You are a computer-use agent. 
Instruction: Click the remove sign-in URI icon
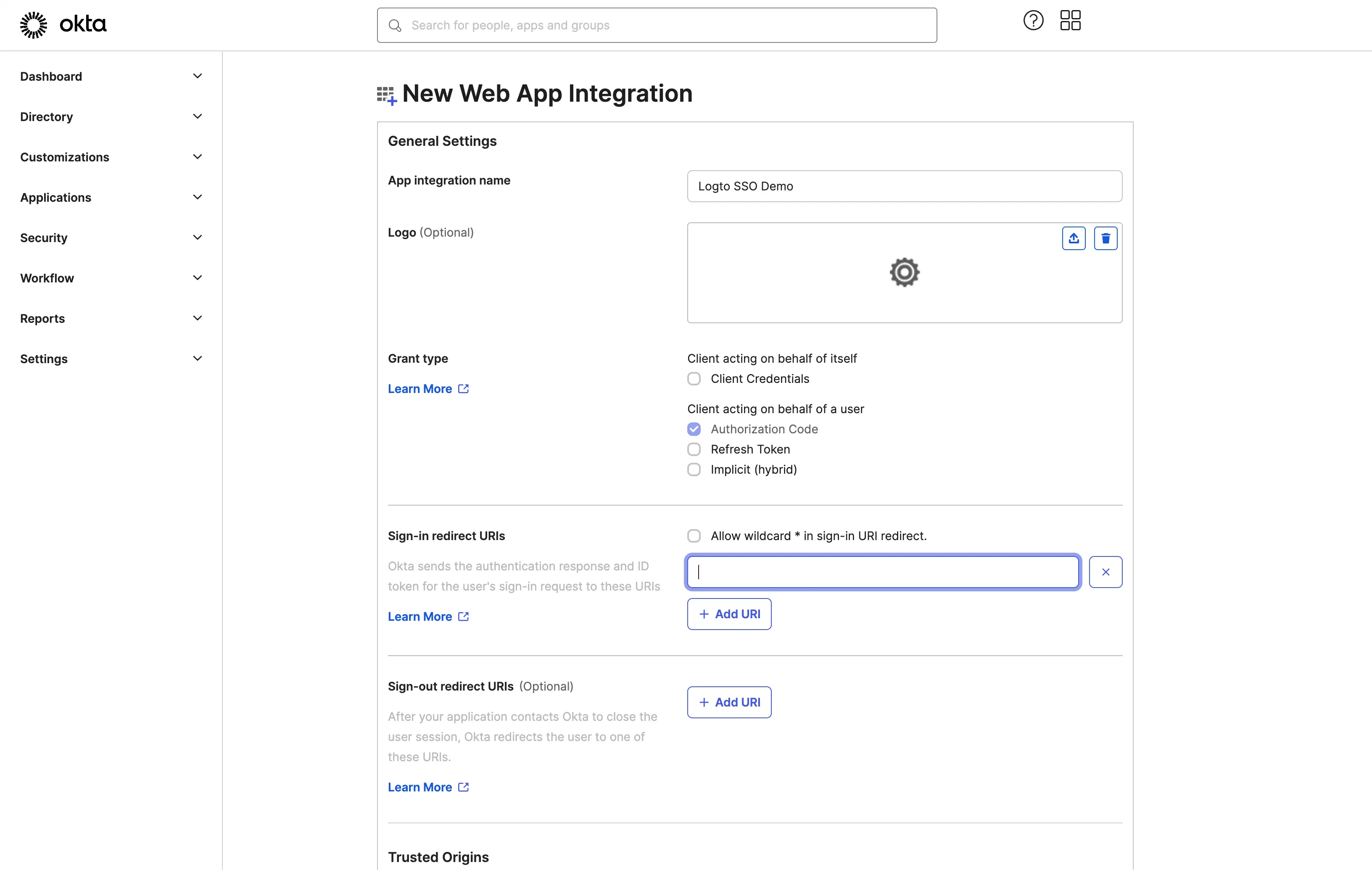(1106, 572)
